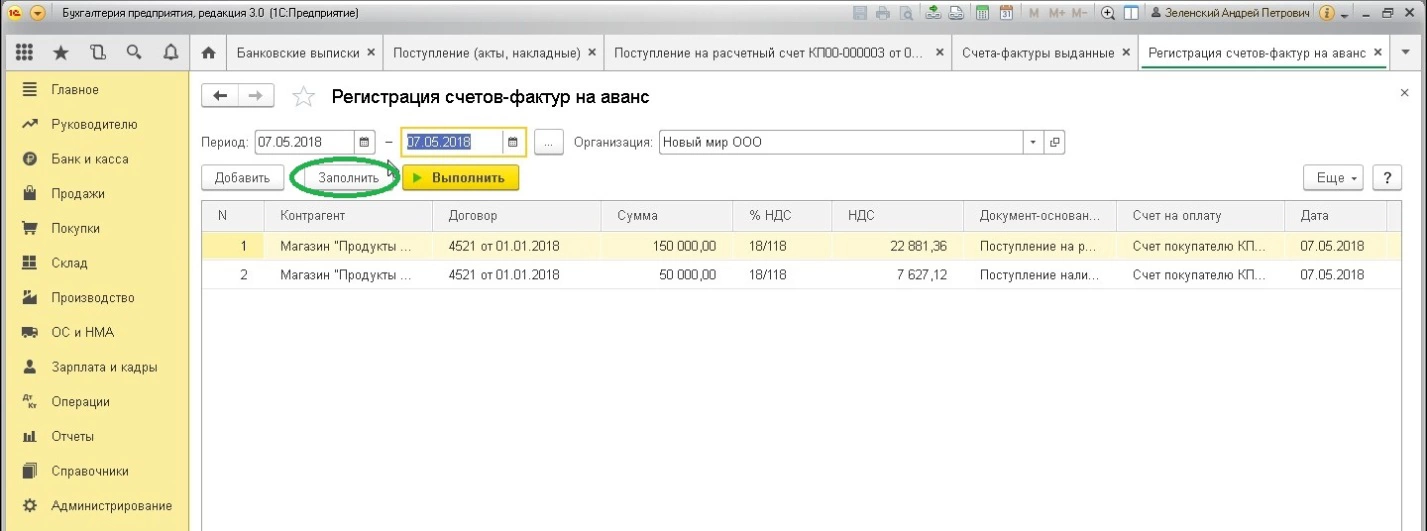This screenshot has height=531, width=1427.
Task: Close the Счета-фактуры выданные tab
Action: [x=1128, y=52]
